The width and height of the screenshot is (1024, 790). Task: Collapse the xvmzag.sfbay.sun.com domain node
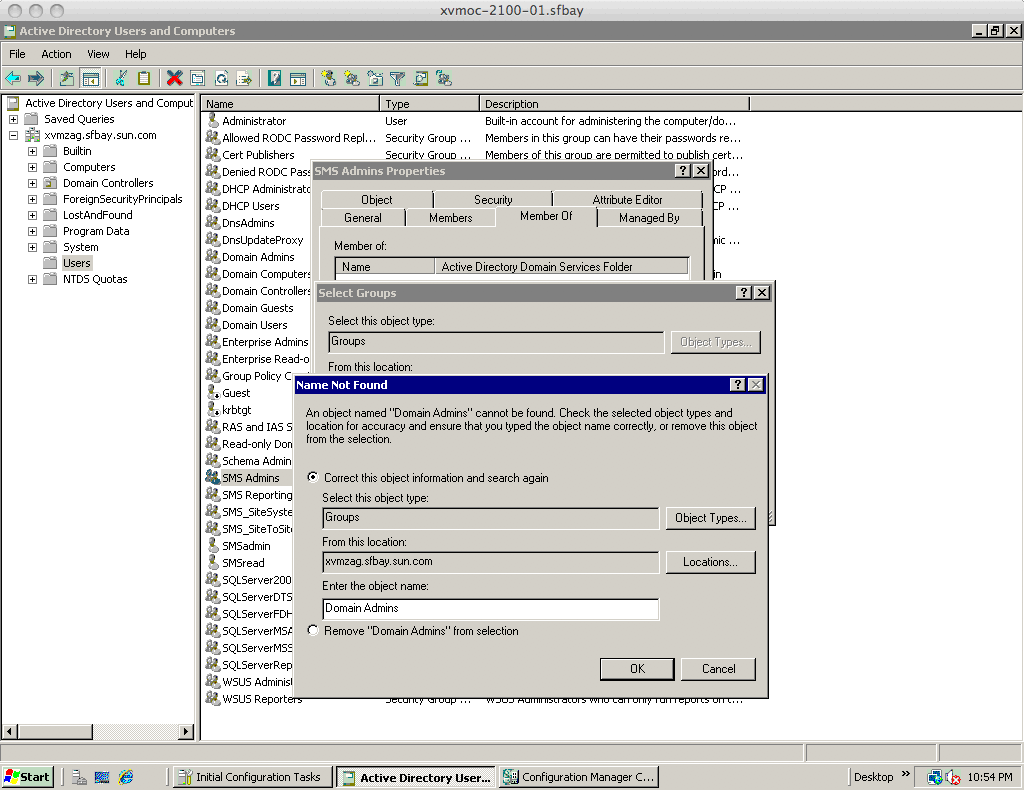point(13,136)
